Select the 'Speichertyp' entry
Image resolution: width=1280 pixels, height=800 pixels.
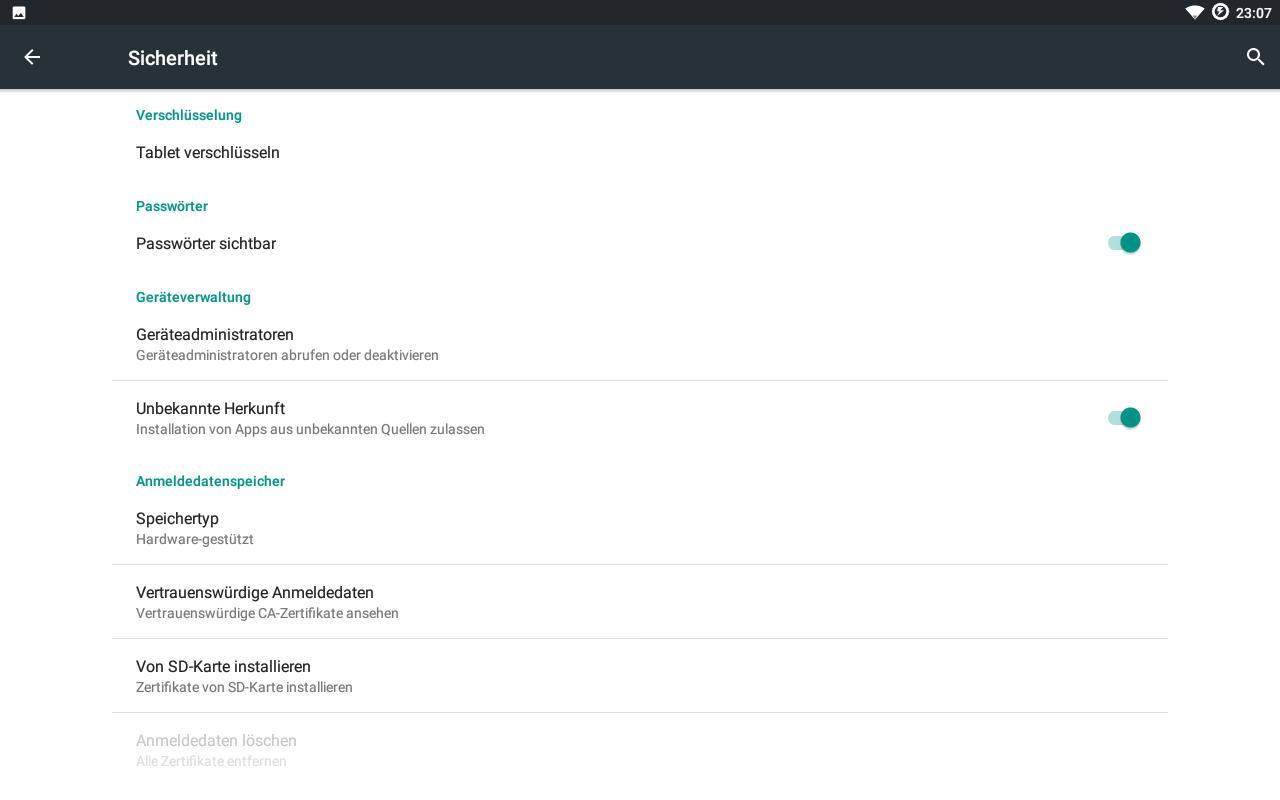click(178, 527)
